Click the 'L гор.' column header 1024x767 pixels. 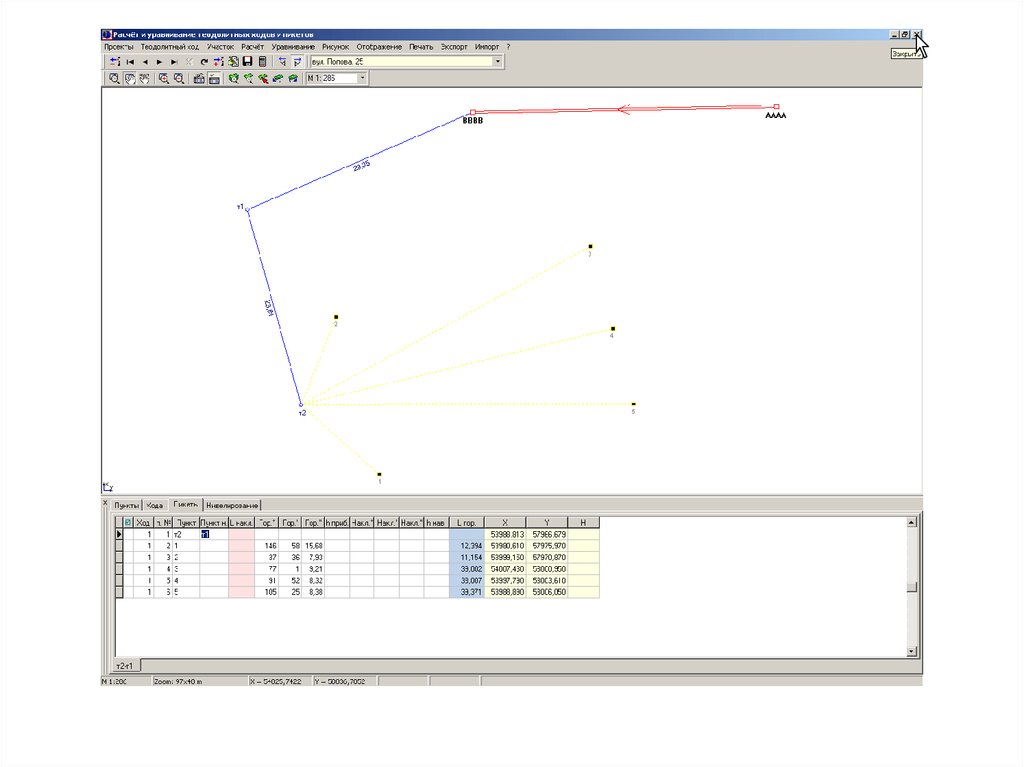tap(466, 522)
